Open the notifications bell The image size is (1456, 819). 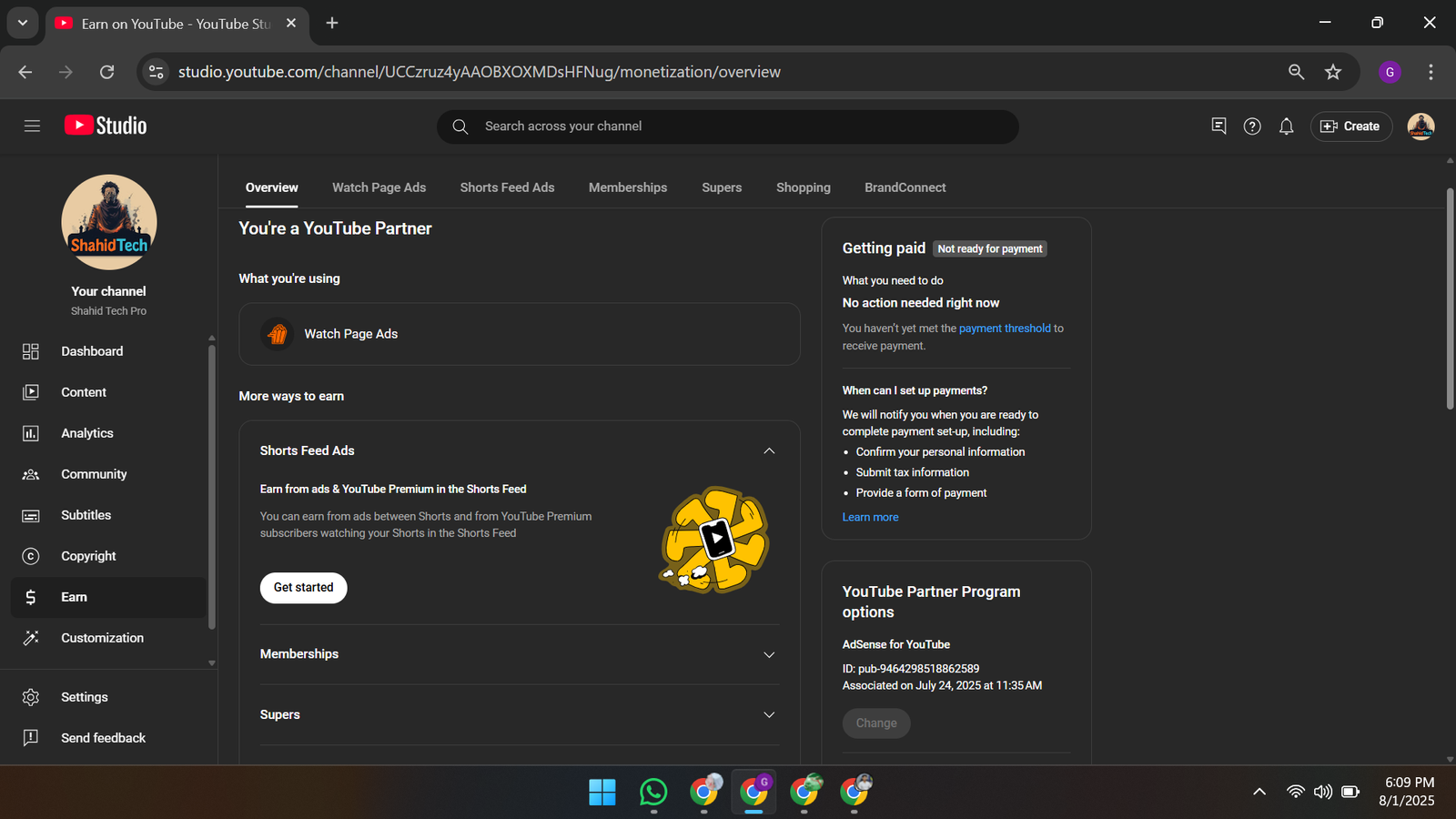(x=1286, y=126)
